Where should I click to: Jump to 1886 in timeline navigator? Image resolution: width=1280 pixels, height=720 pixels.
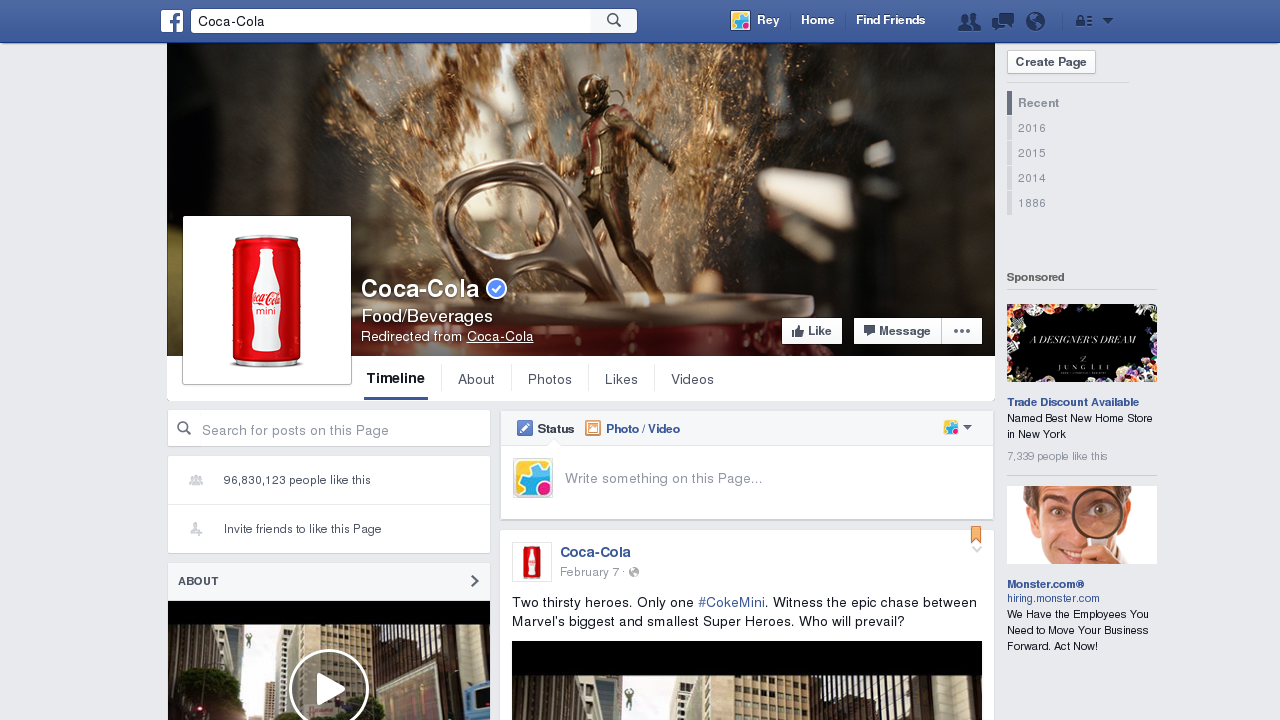(x=1032, y=203)
